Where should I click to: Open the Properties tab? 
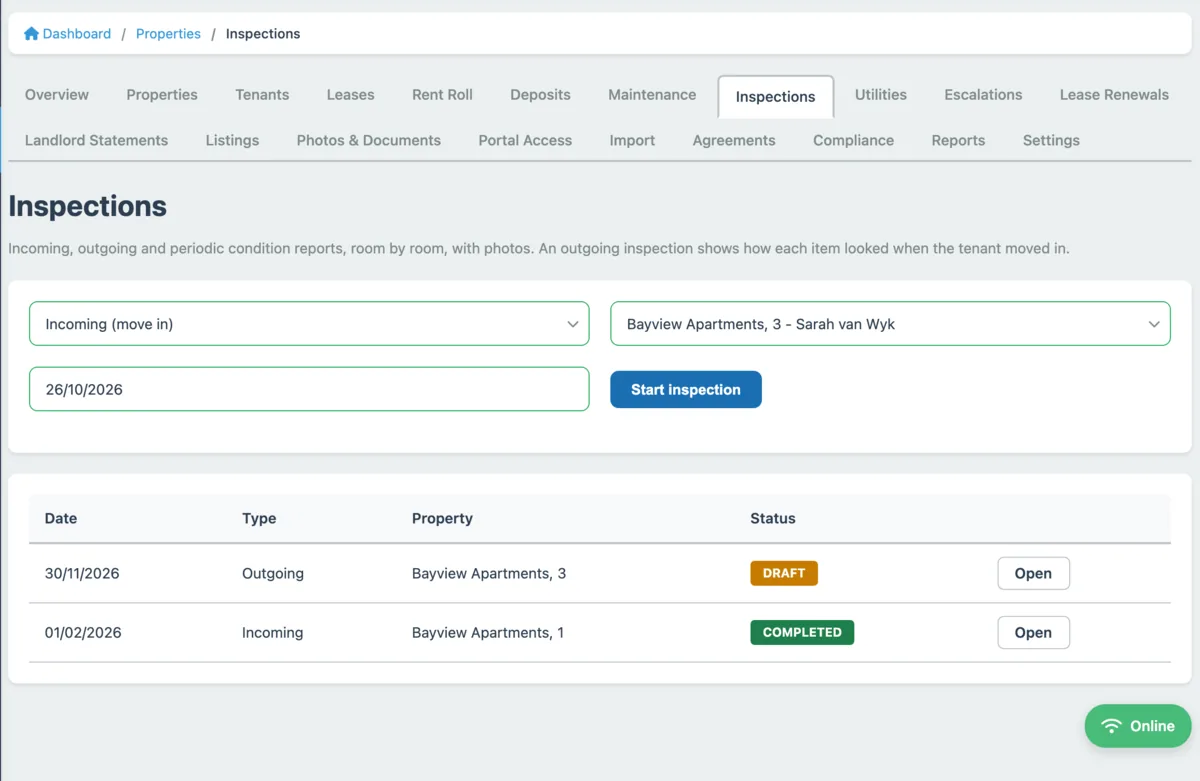point(162,95)
